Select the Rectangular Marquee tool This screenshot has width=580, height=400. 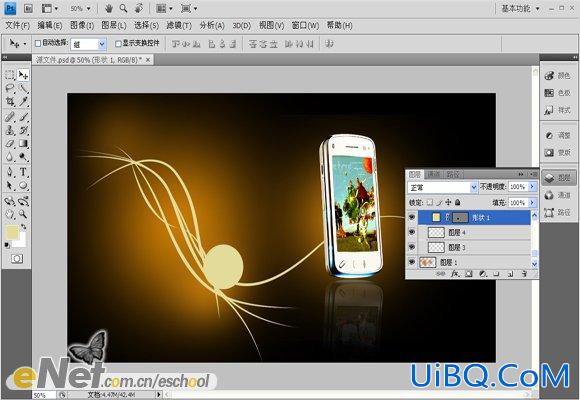(x=10, y=75)
